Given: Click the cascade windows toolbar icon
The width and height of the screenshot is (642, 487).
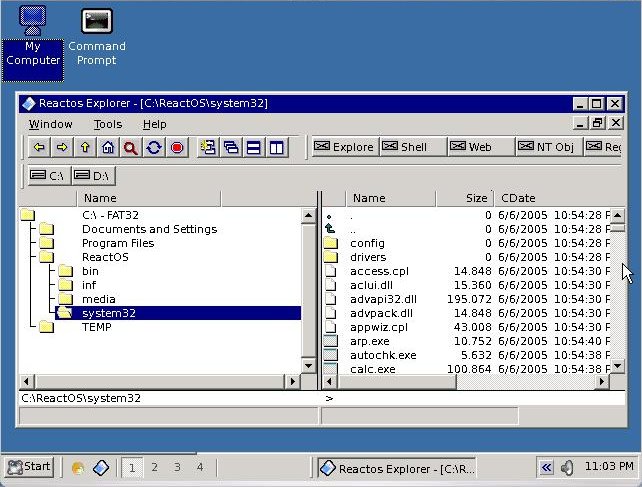Looking at the screenshot, I should pyautogui.click(x=231, y=147).
